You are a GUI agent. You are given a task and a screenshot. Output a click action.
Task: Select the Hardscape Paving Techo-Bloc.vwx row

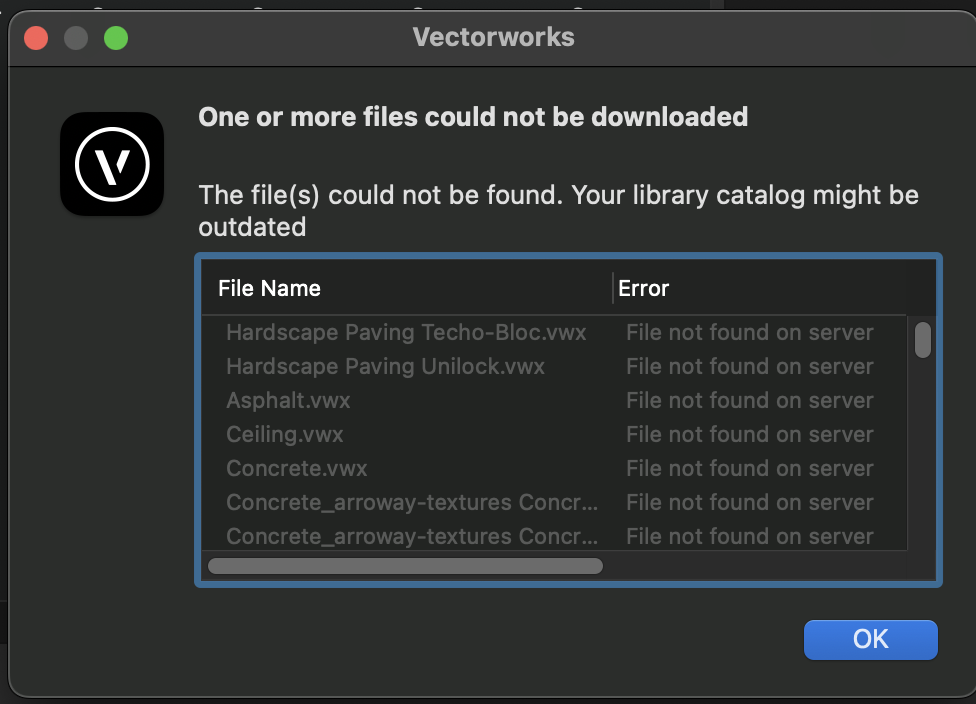pos(406,332)
